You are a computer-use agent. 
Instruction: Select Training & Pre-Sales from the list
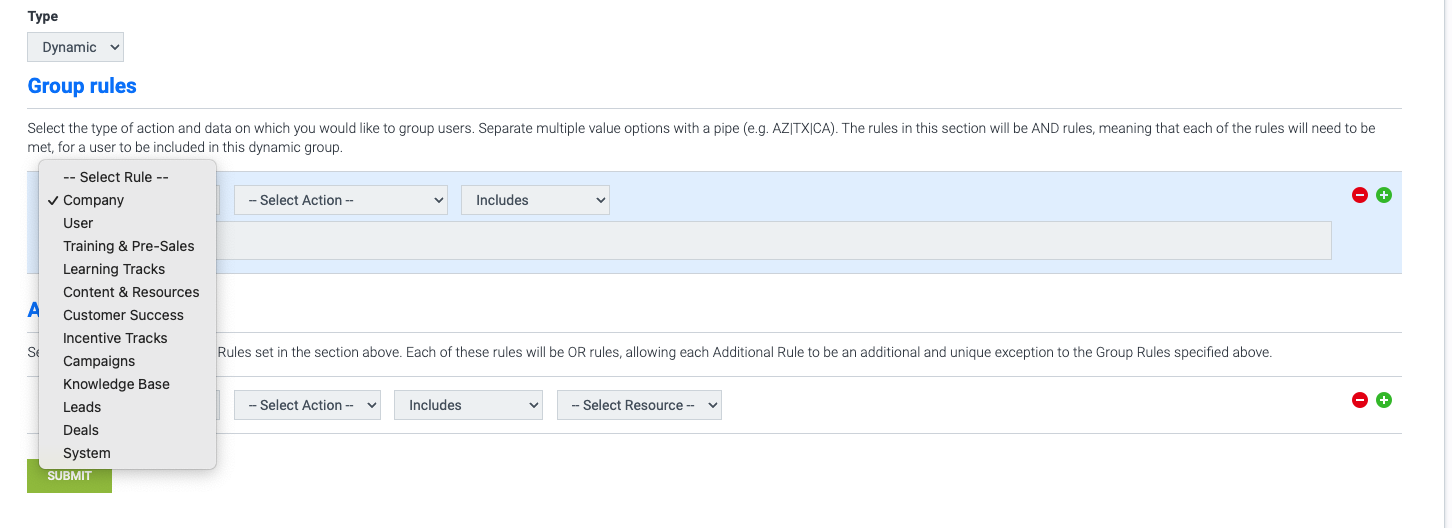click(x=127, y=246)
